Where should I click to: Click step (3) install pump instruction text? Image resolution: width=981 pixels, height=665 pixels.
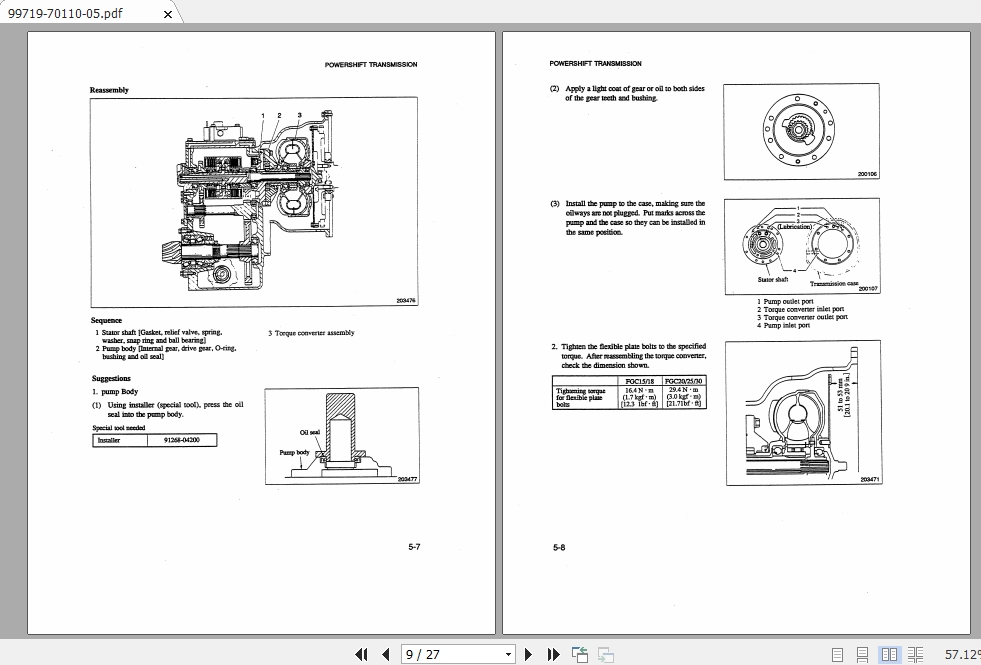point(628,218)
